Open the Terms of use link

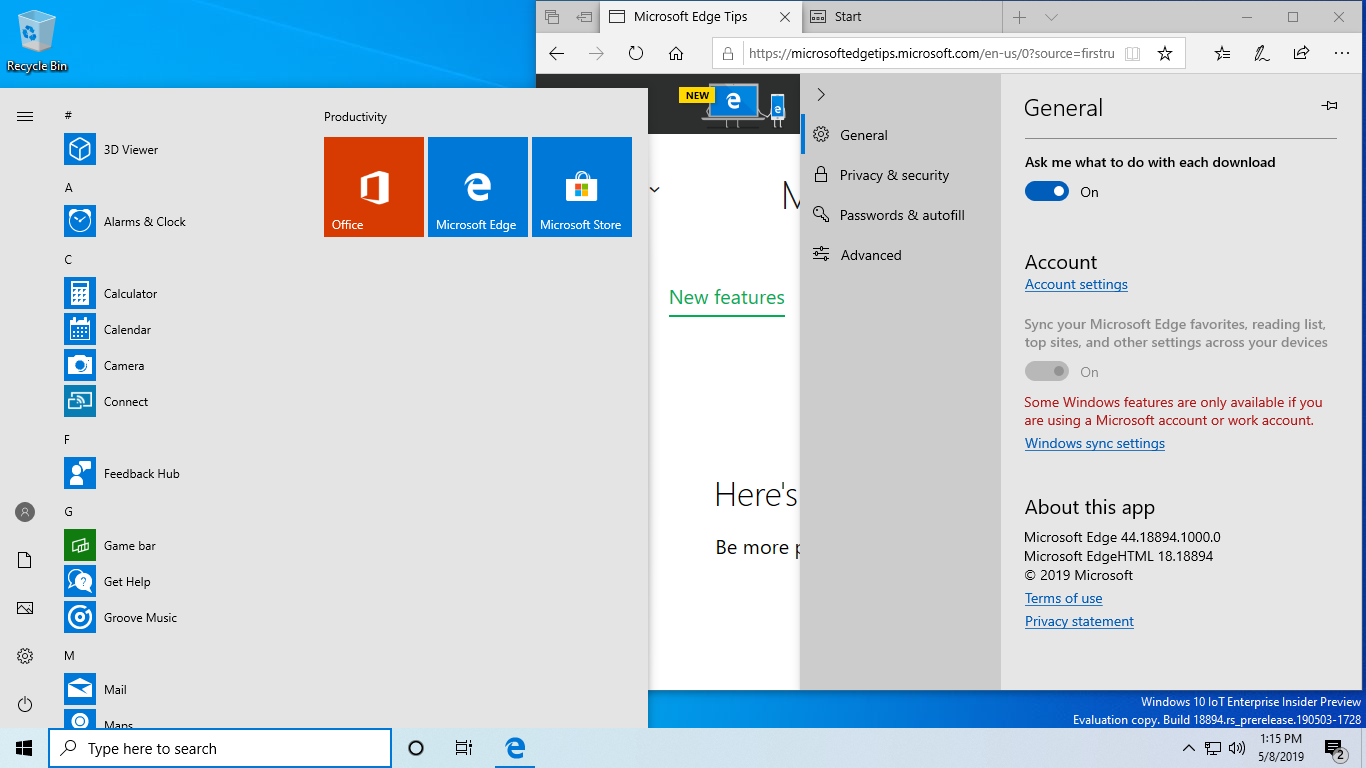tap(1063, 598)
